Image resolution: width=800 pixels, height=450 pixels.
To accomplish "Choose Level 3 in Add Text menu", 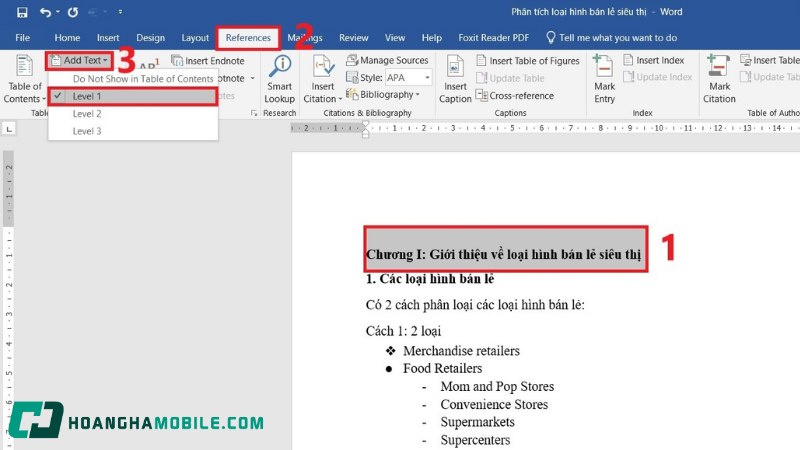I will [x=87, y=131].
